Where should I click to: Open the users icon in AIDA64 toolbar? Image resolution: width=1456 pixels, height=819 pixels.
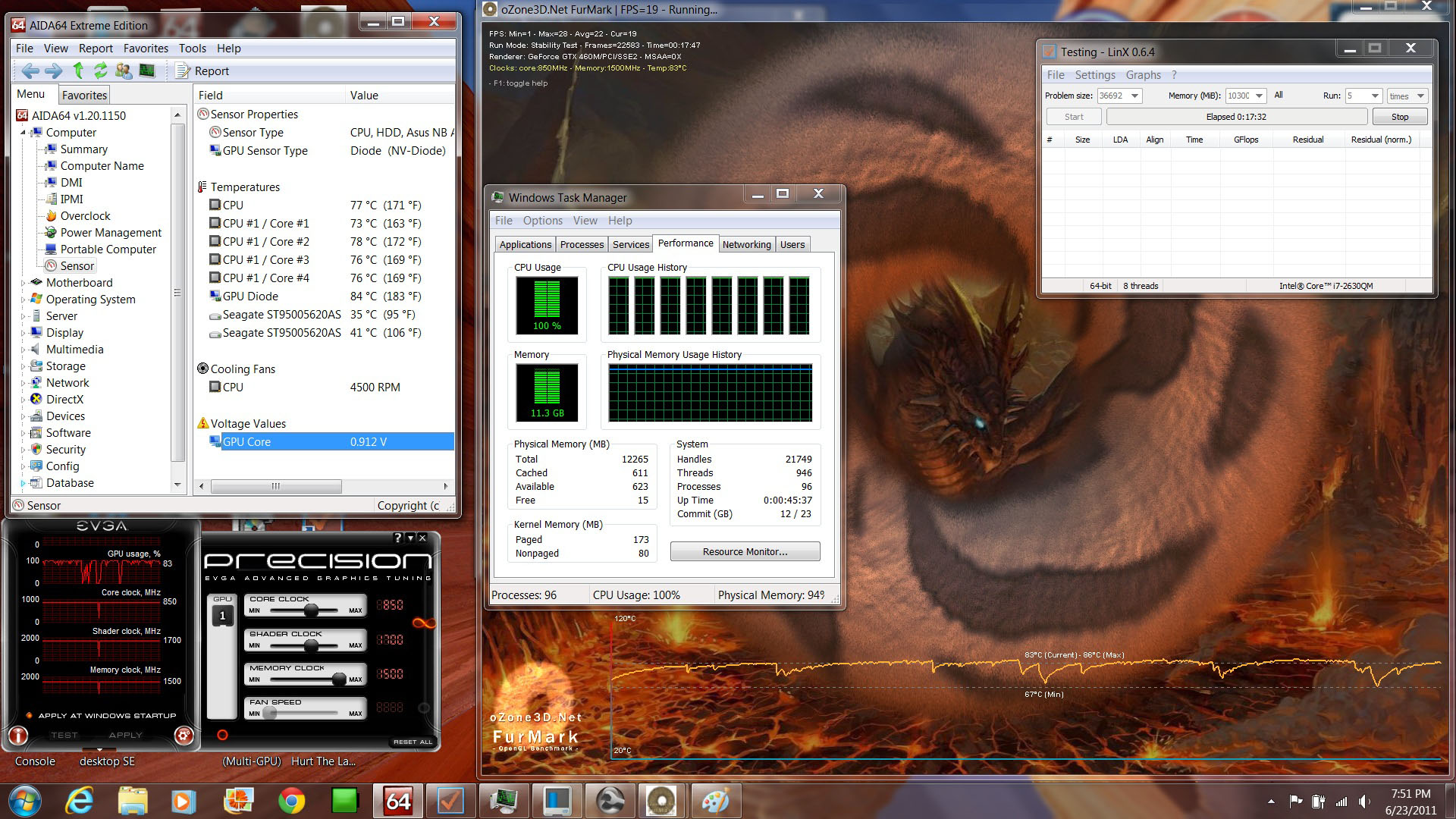tap(123, 71)
